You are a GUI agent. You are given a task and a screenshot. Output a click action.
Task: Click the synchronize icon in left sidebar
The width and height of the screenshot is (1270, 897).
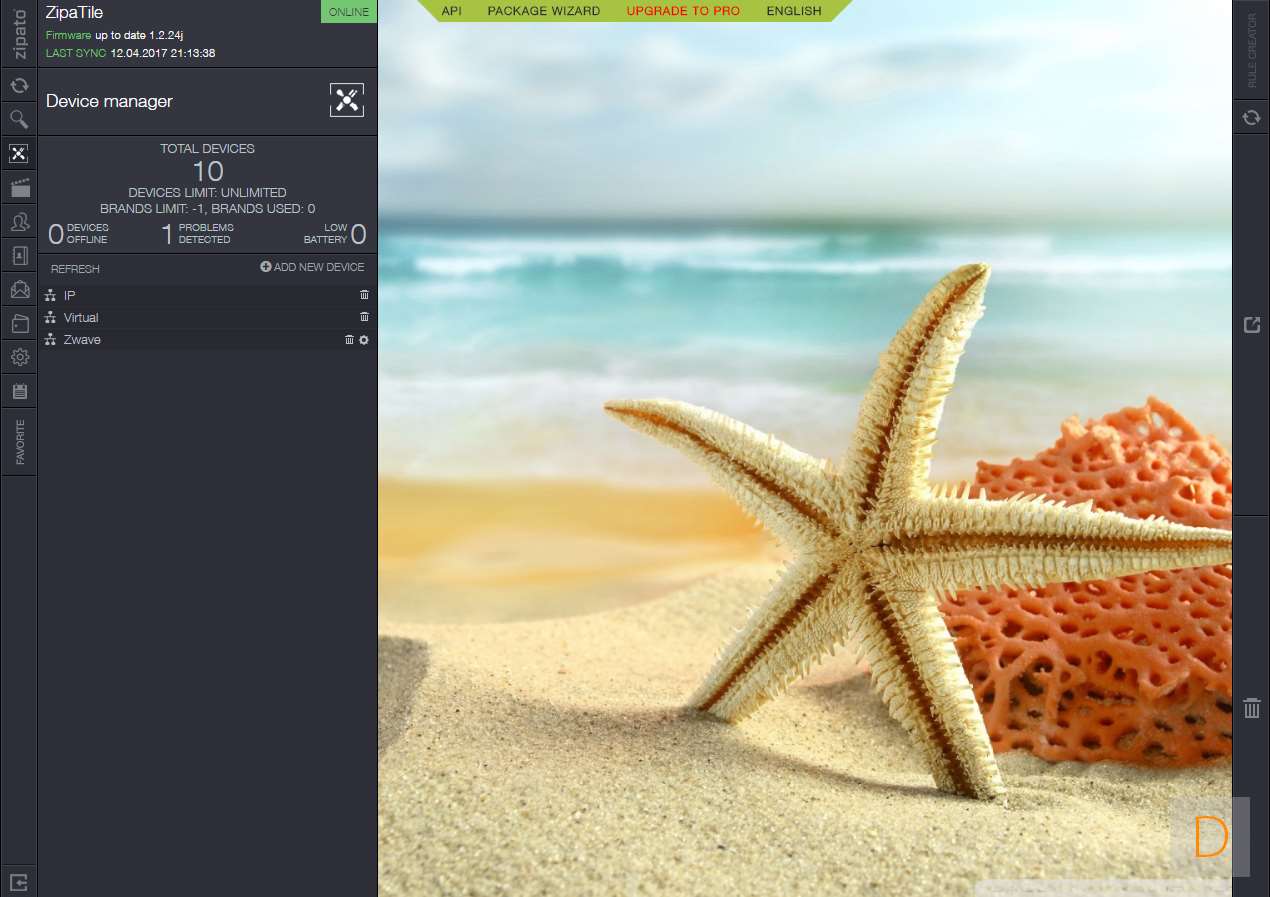(19, 85)
